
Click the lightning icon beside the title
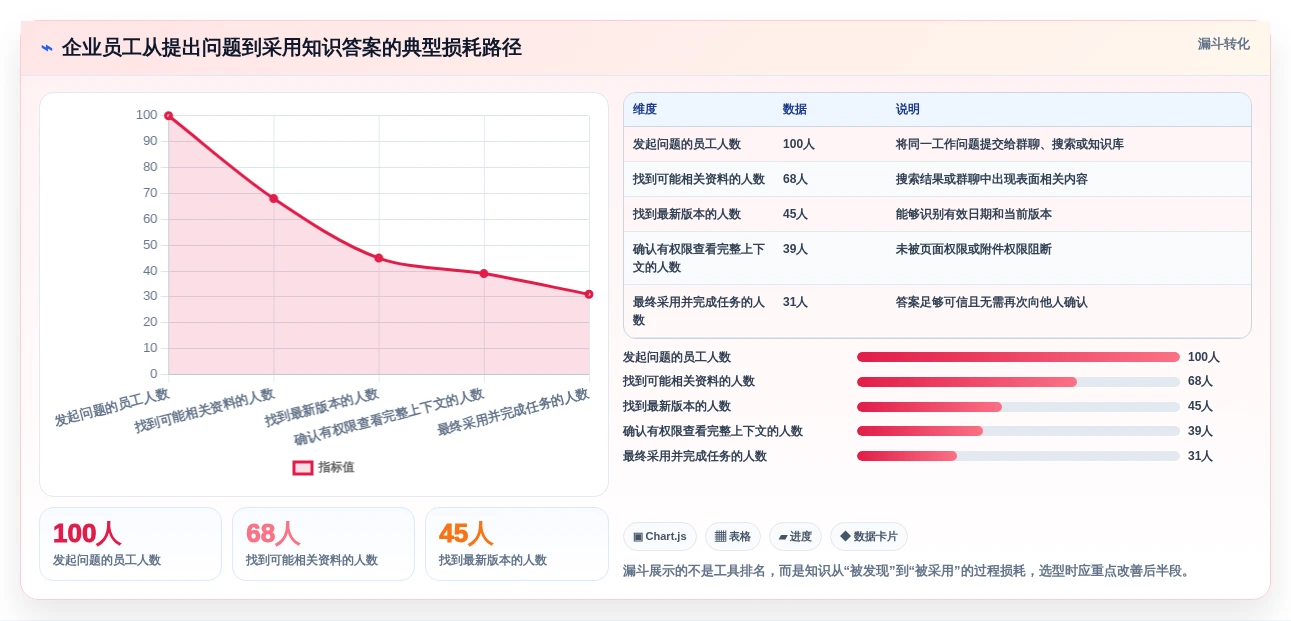tap(47, 47)
